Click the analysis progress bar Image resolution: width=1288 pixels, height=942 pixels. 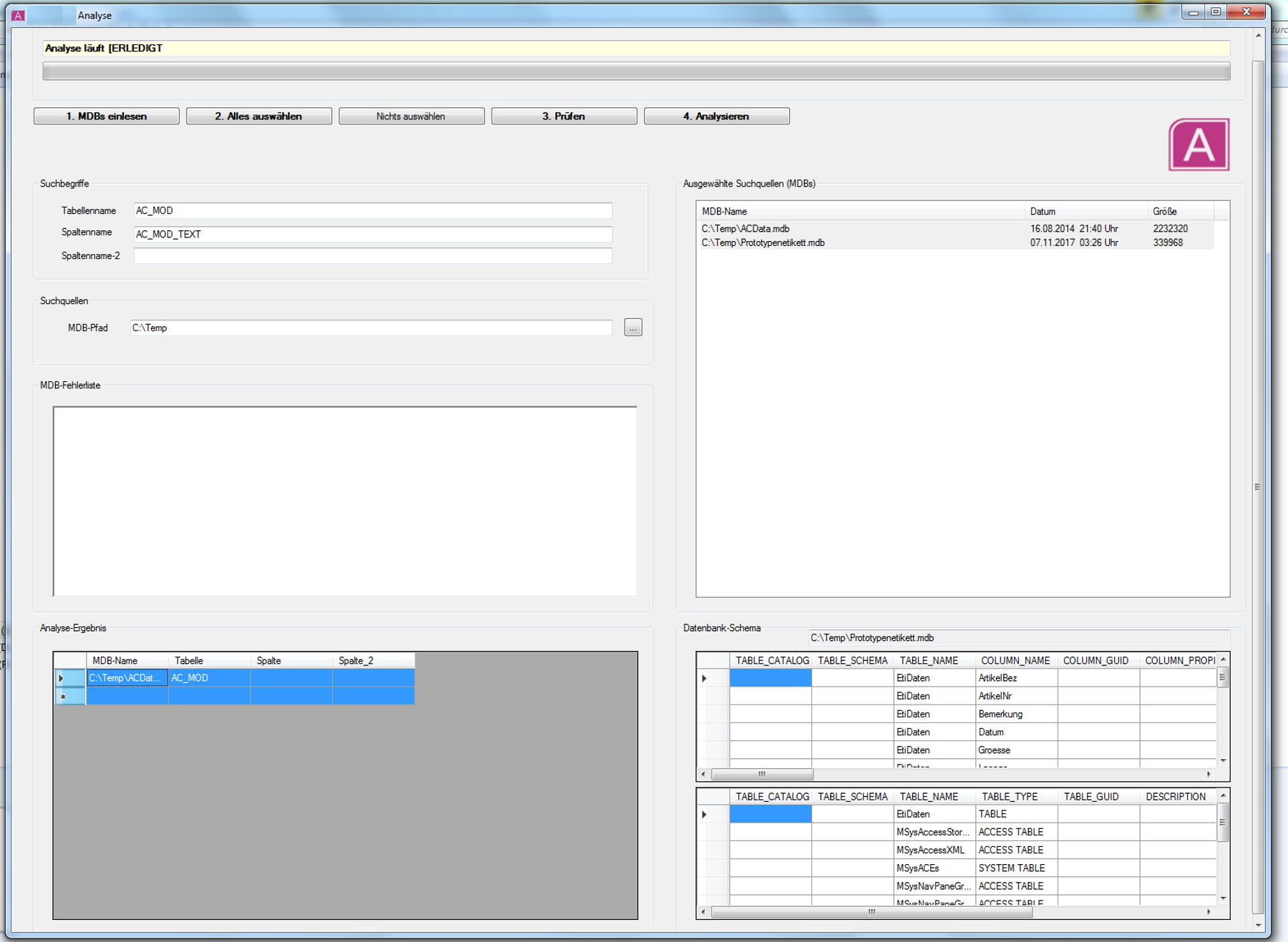coord(636,71)
